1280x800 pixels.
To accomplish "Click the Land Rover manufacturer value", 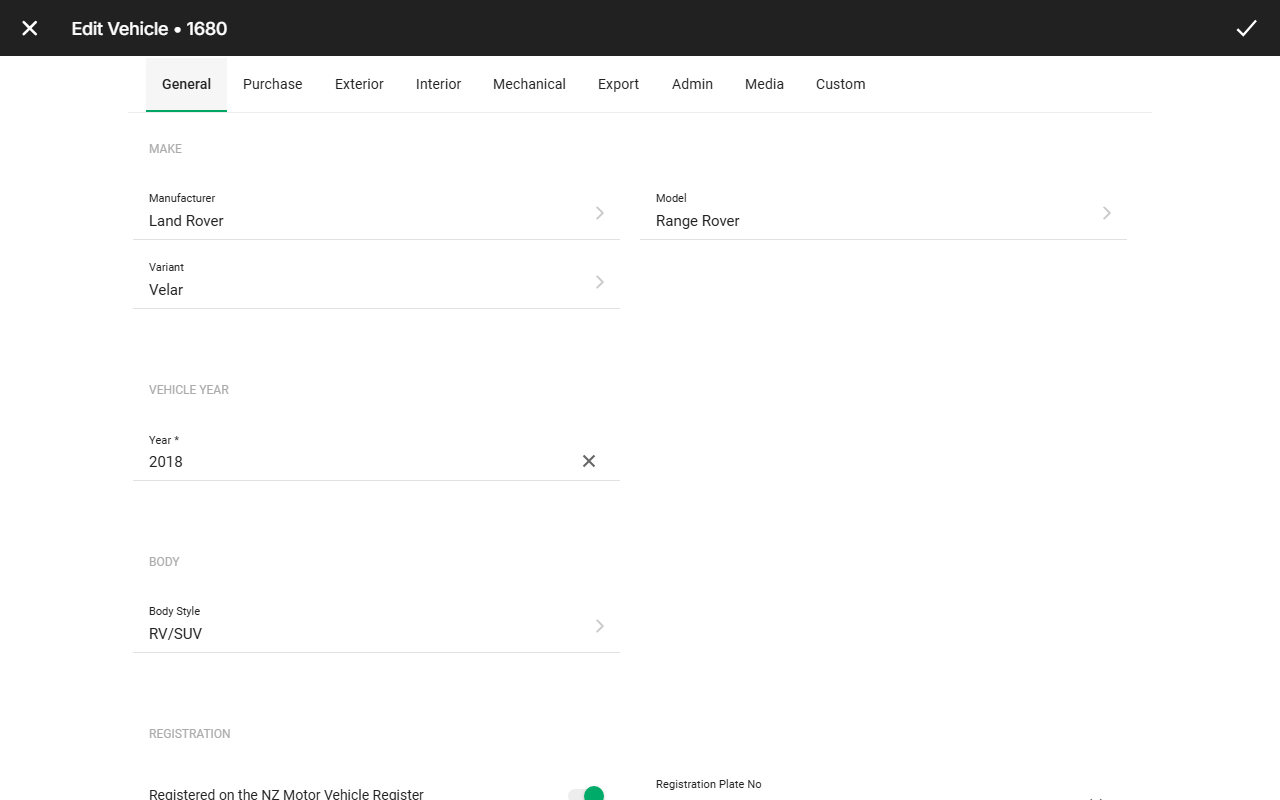I will tap(186, 221).
